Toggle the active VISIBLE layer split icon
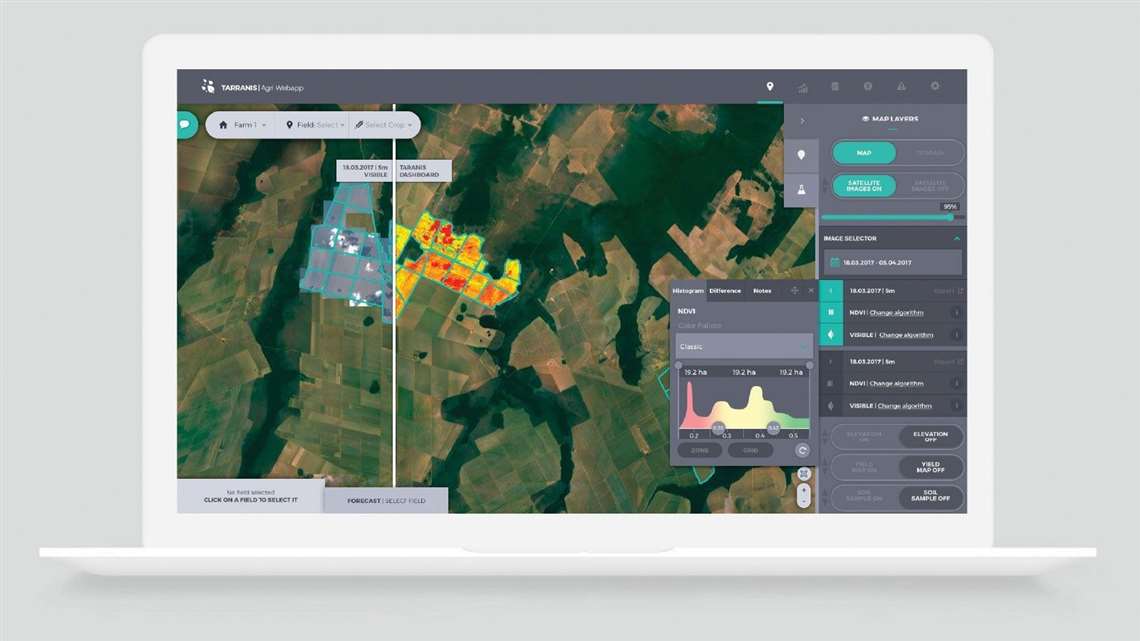The image size is (1140, 641). click(x=831, y=335)
